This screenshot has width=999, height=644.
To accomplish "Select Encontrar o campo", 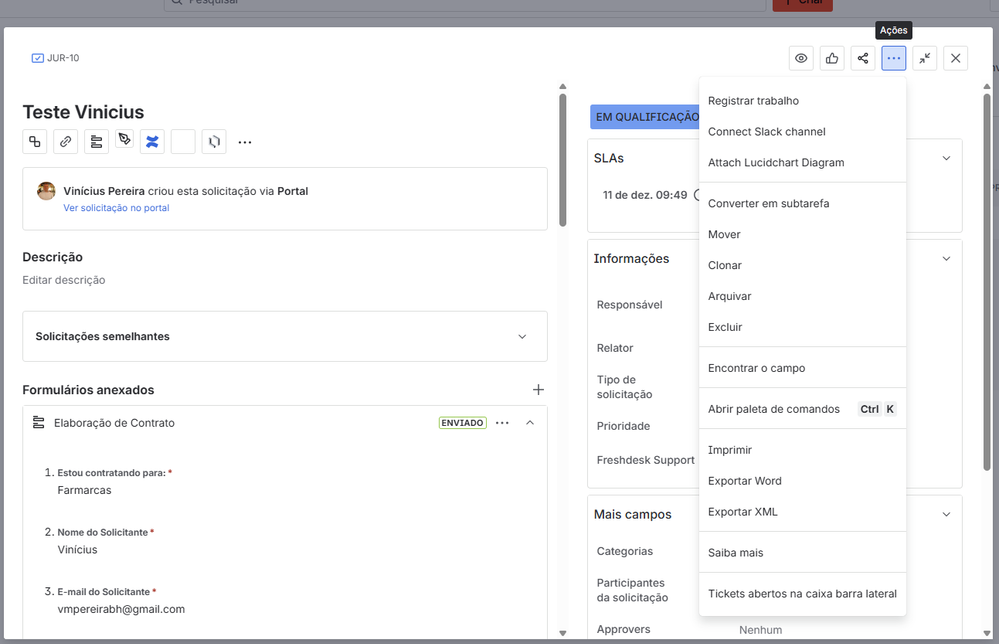I will [802, 368].
